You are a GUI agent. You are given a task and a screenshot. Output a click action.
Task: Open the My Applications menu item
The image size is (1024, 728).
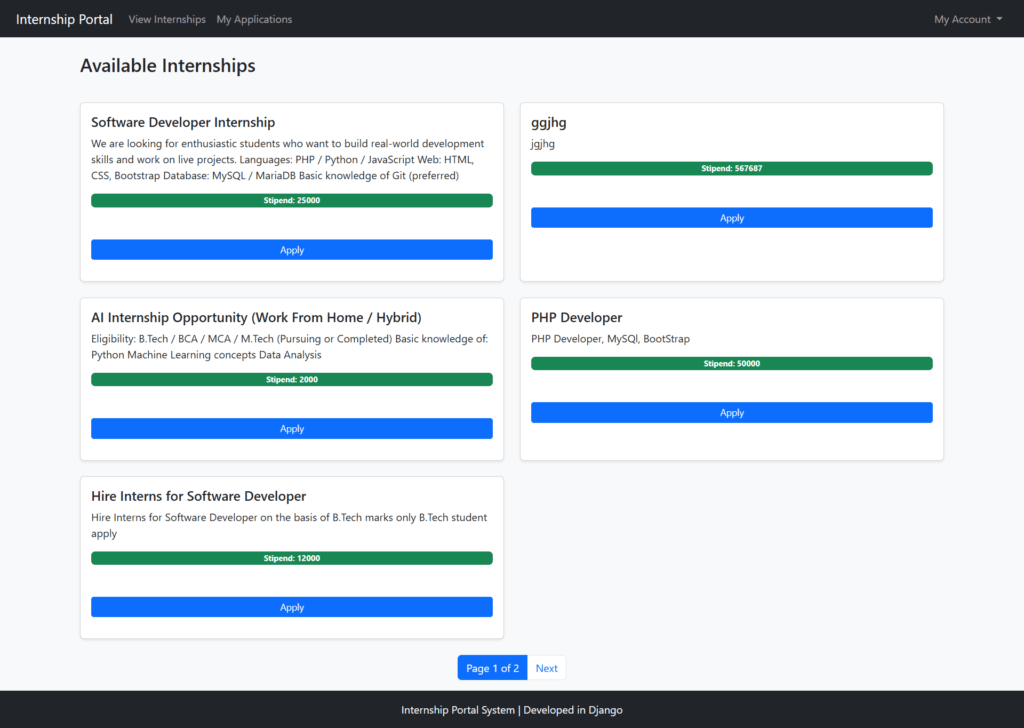253,19
